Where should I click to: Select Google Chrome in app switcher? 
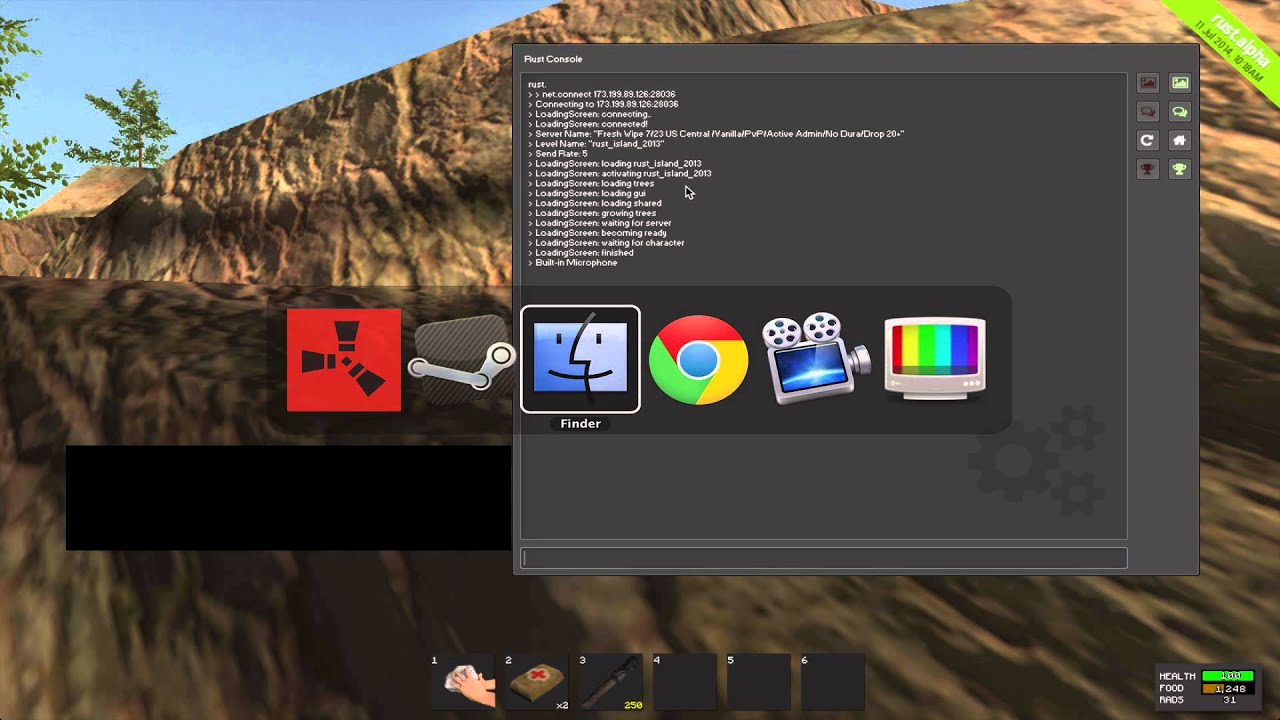coord(698,360)
